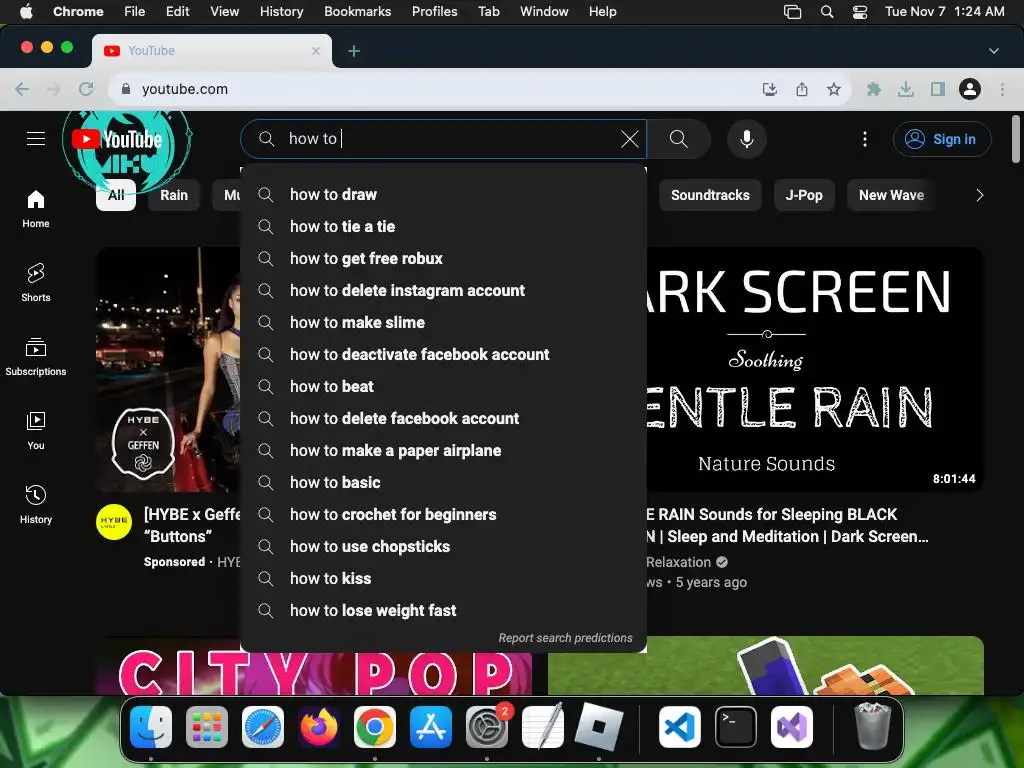Viewport: 1024px width, 768px height.
Task: Open History in the sidebar
Action: click(36, 504)
